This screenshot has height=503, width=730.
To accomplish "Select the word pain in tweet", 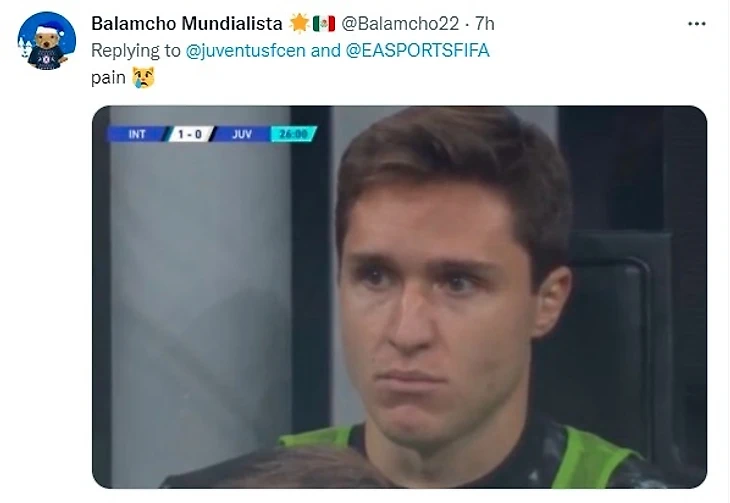I will click(x=108, y=78).
